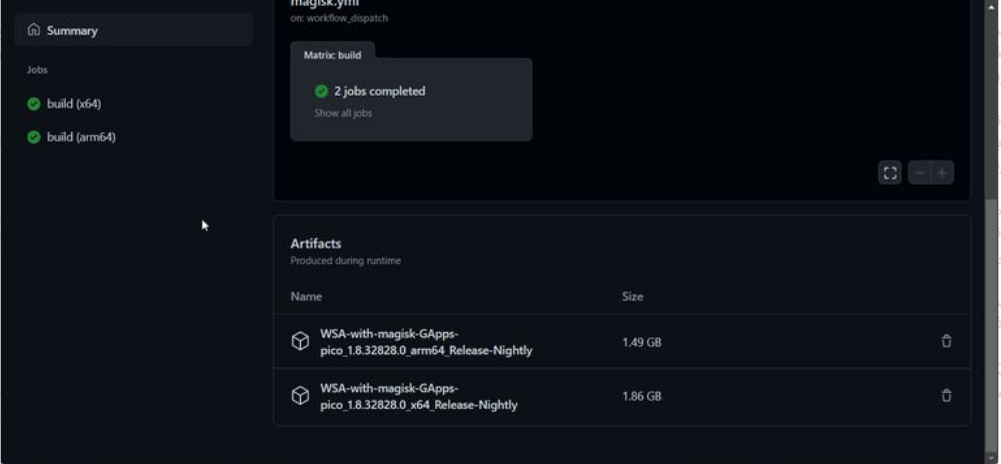The image size is (1001, 464).
Task: Click the Summary home icon in sidebar
Action: tap(34, 30)
